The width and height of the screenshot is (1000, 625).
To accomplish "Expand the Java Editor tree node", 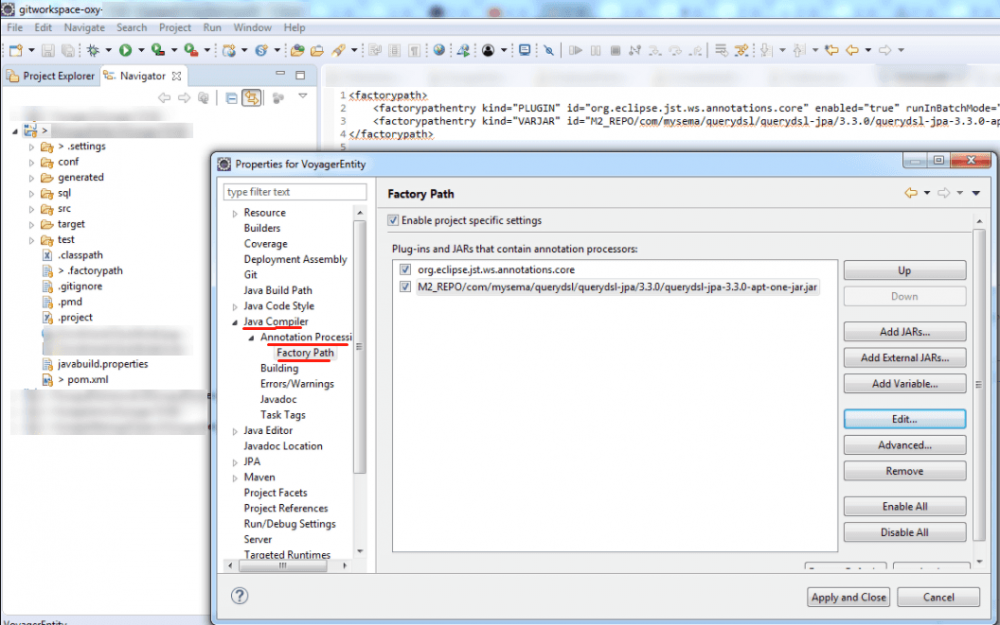I will [x=235, y=431].
